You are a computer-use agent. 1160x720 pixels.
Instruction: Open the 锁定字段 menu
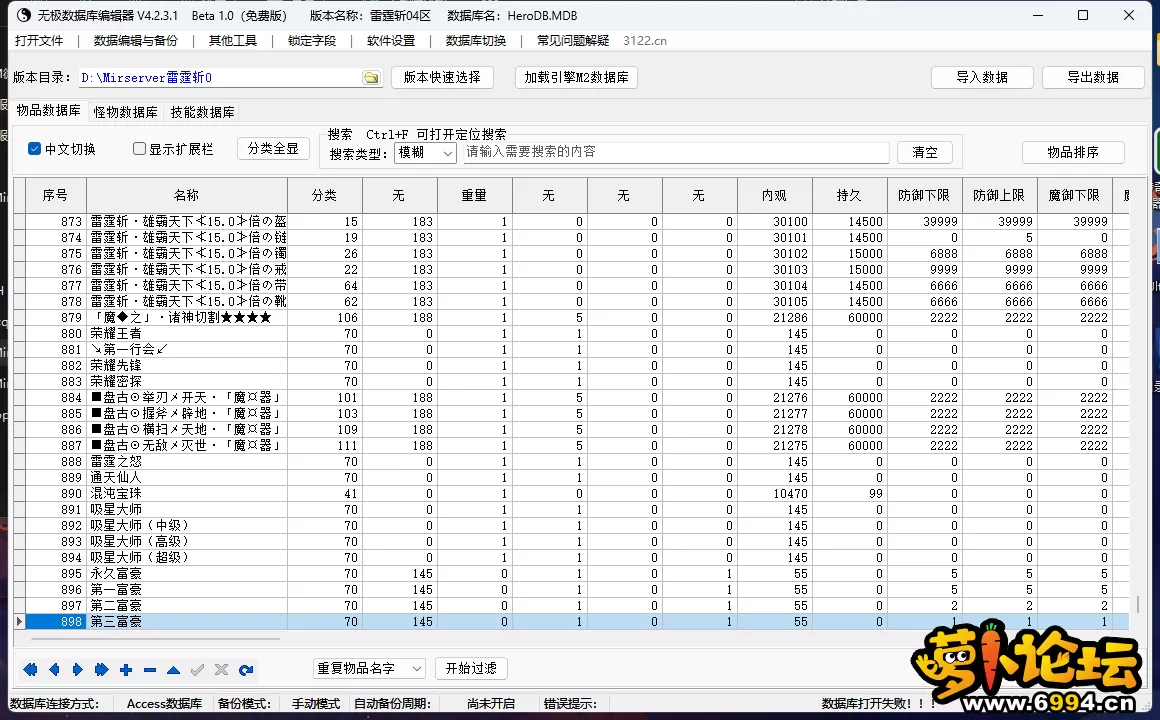coord(311,41)
